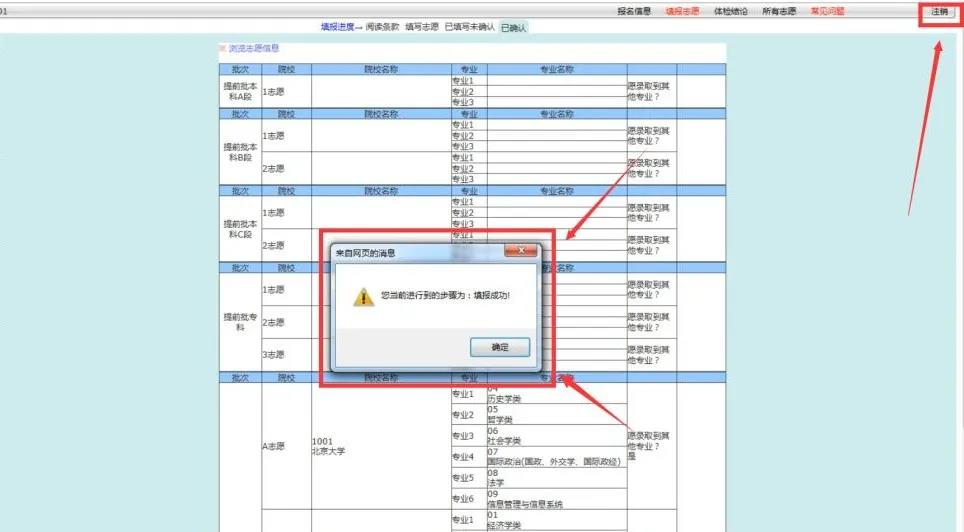
Task: Click the 历史学类 major entry
Action: click(x=504, y=399)
